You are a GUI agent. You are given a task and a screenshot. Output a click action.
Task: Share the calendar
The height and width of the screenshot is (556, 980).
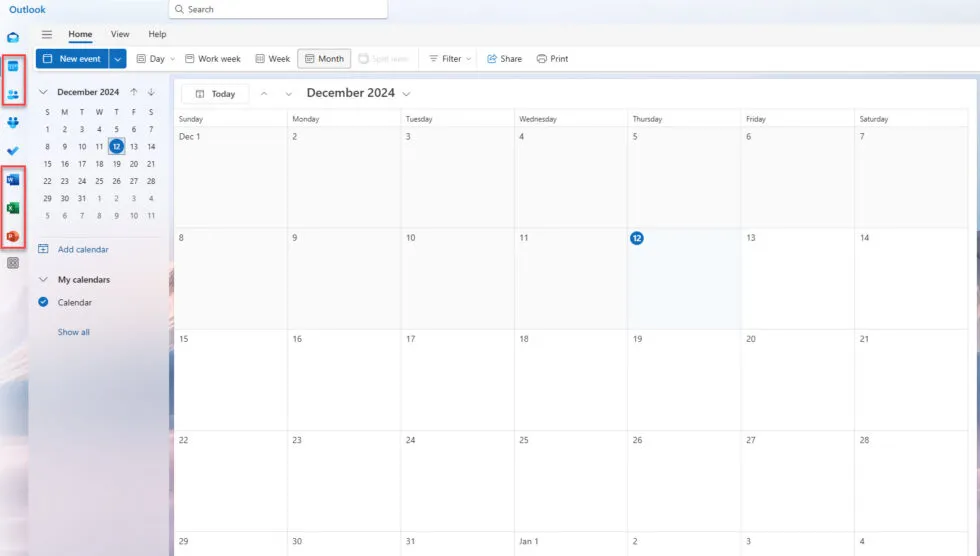504,59
